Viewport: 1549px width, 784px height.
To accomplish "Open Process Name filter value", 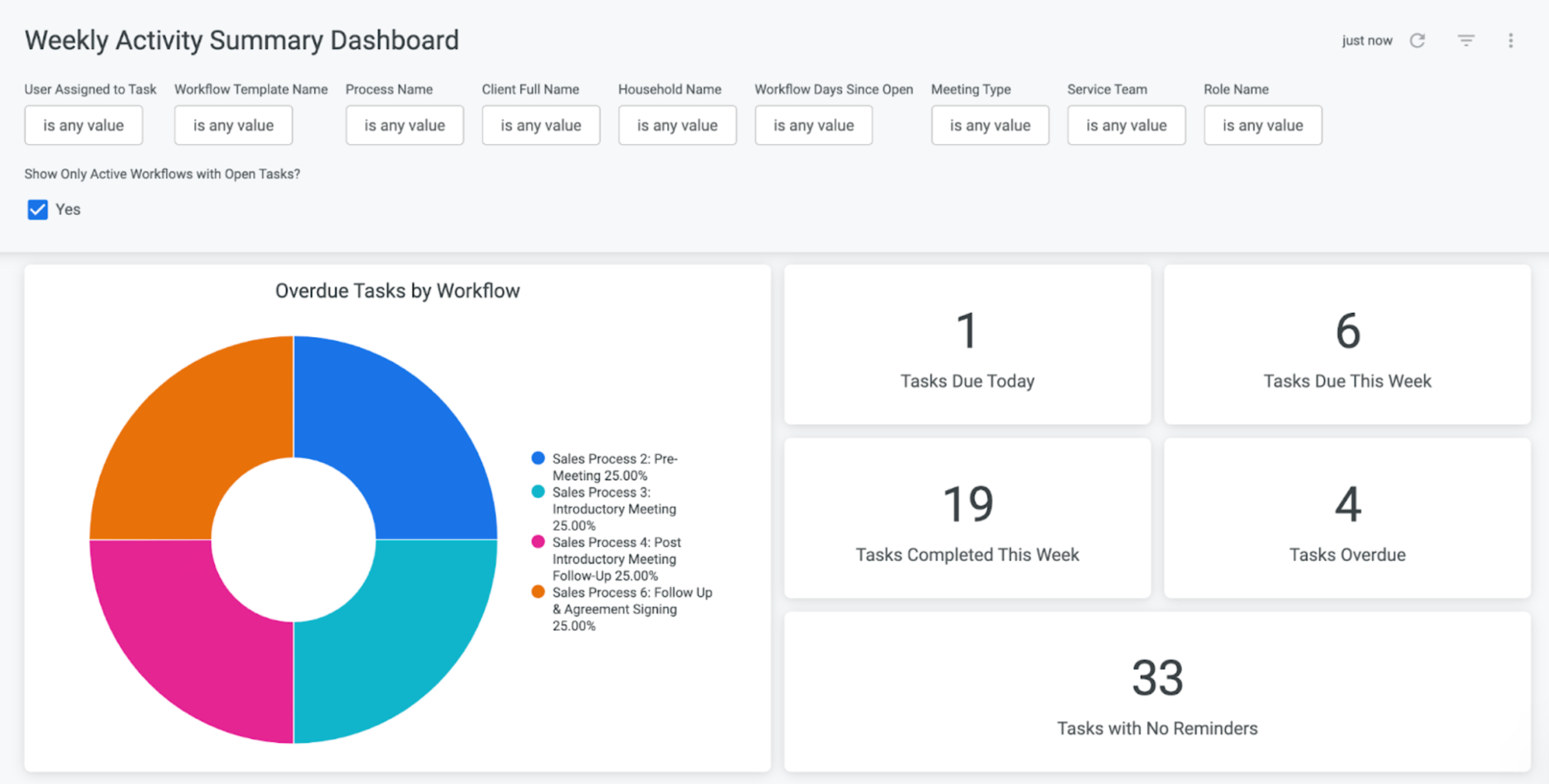I will (404, 125).
